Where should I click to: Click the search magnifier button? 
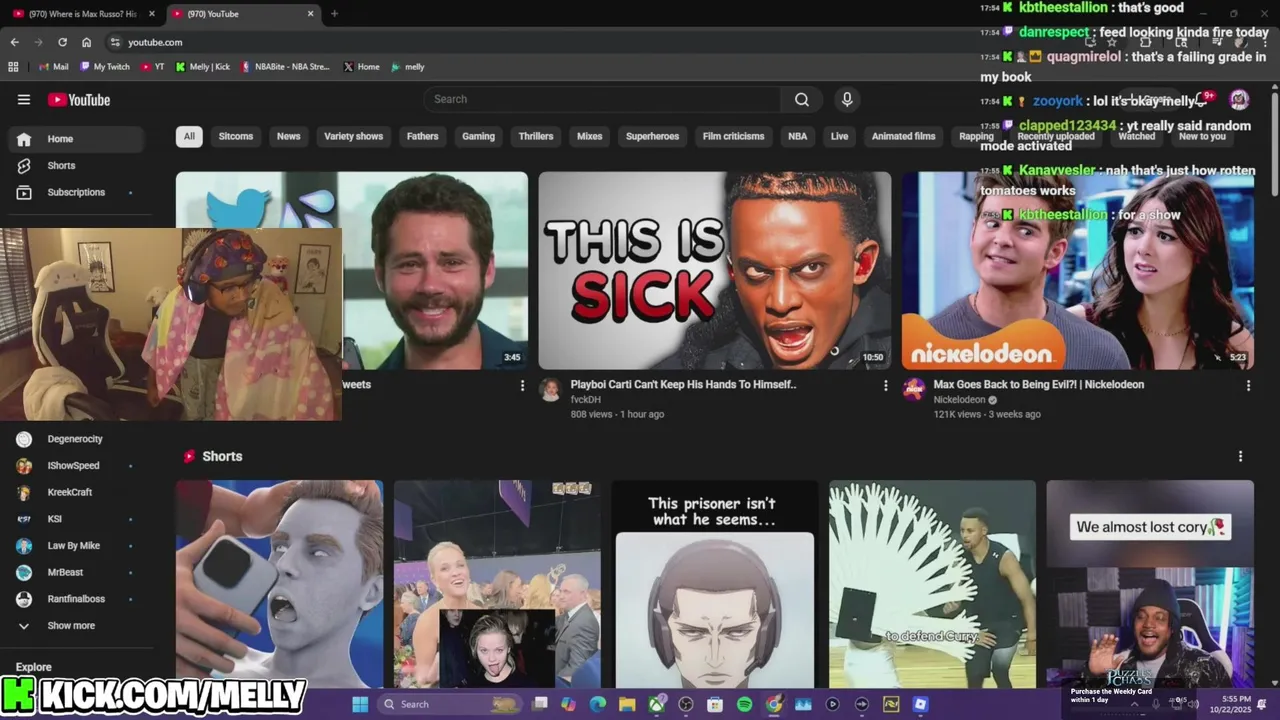(802, 99)
